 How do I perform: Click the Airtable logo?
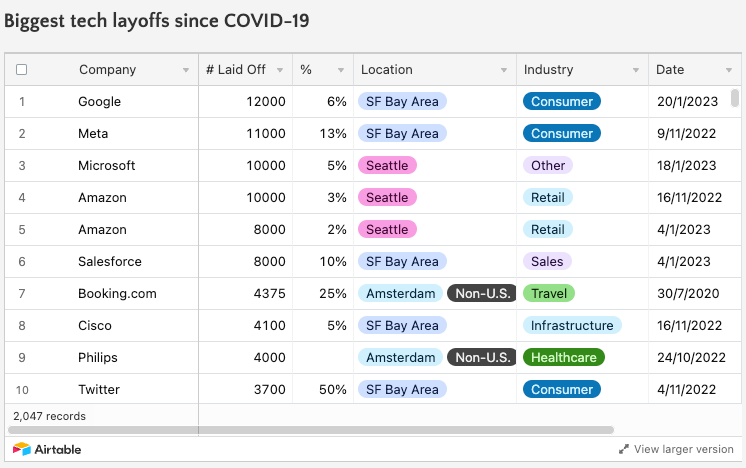[47, 449]
